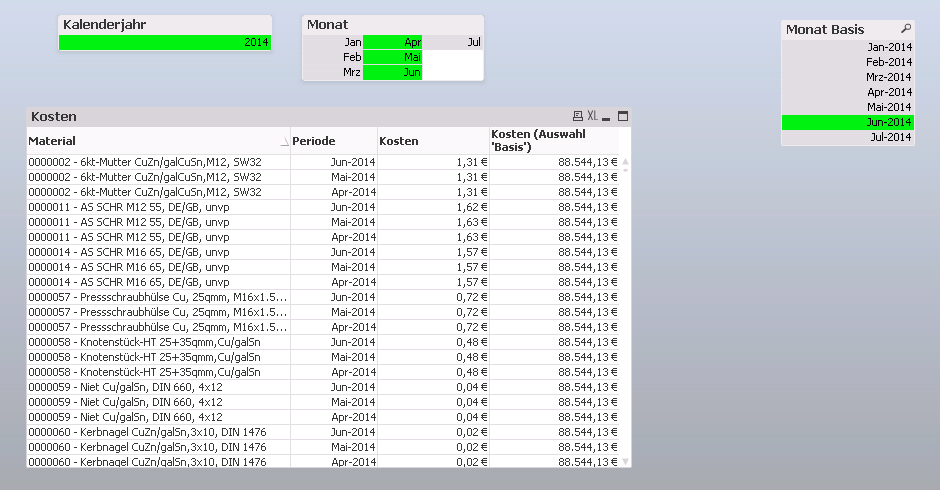Click the Monat Basis caption title
The height and width of the screenshot is (490, 940).
coord(825,29)
